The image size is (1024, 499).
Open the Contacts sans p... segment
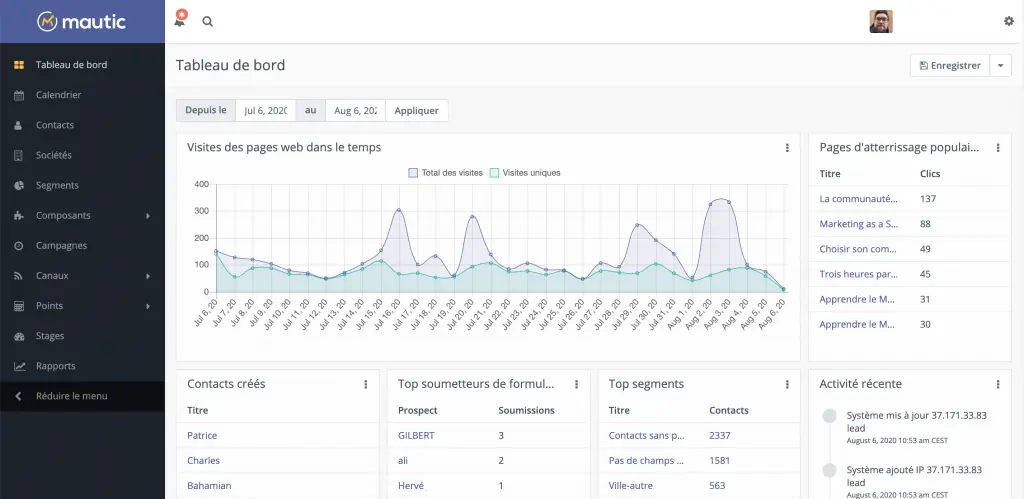point(647,435)
